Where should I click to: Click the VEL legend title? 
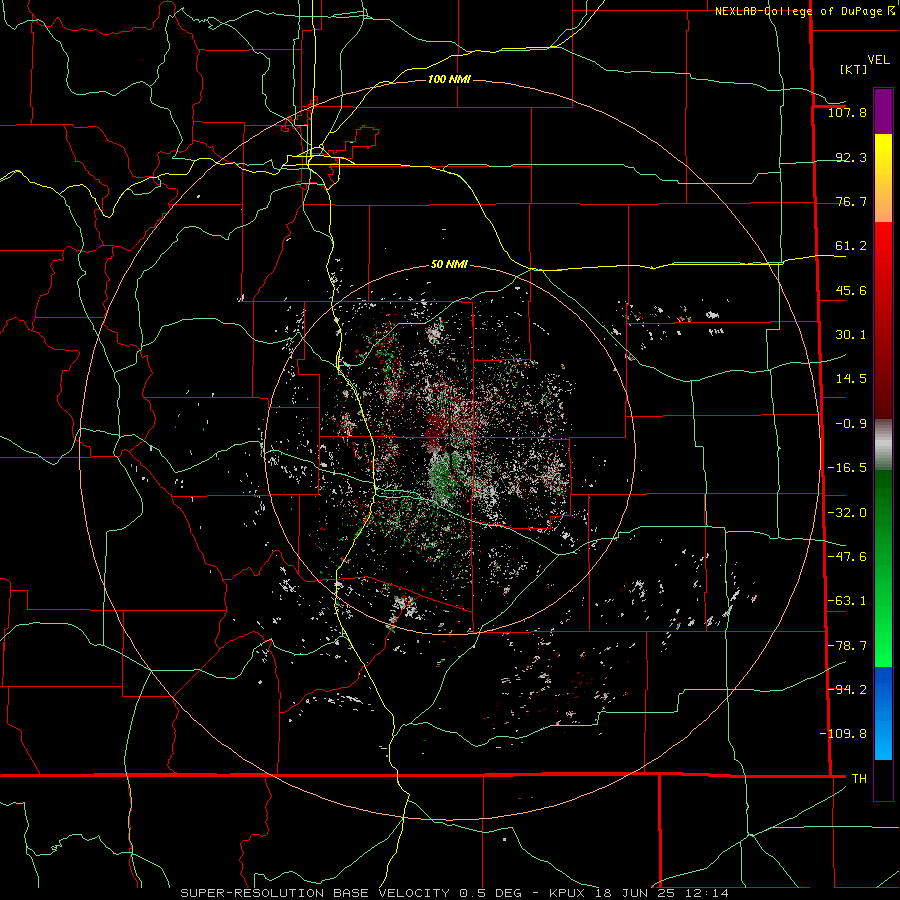(878, 60)
